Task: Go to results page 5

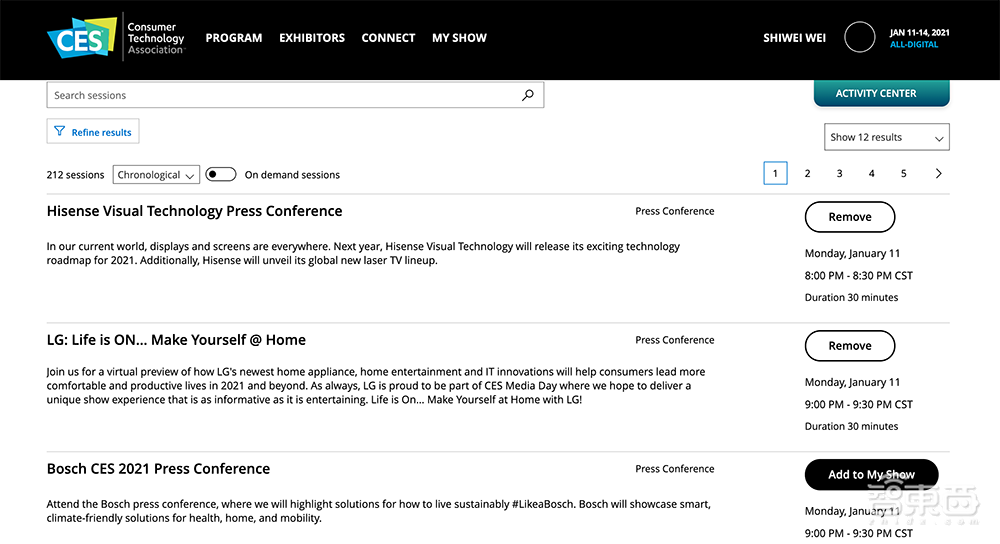Action: coord(903,174)
